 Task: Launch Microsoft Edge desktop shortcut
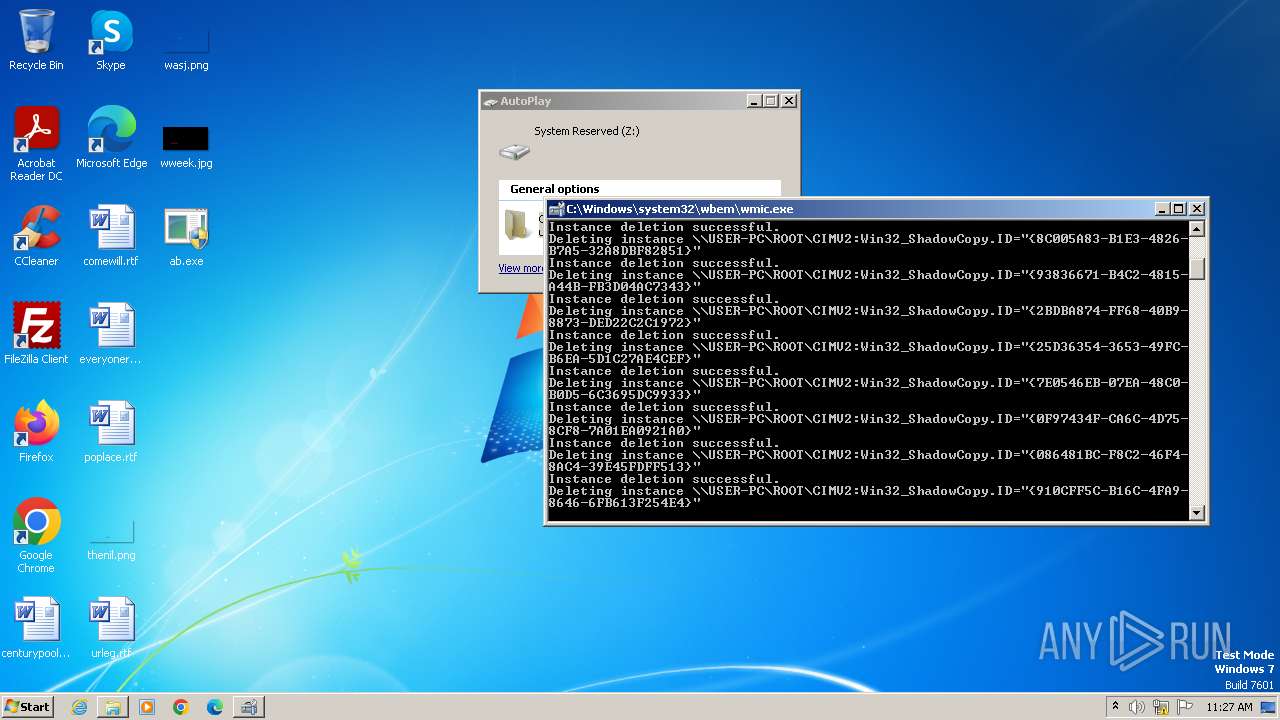pos(111,138)
